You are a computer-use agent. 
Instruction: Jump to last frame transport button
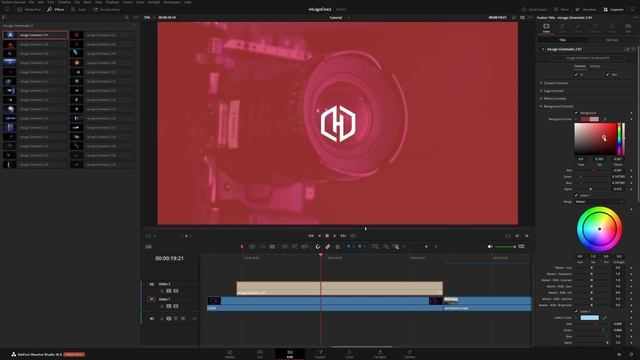point(343,236)
